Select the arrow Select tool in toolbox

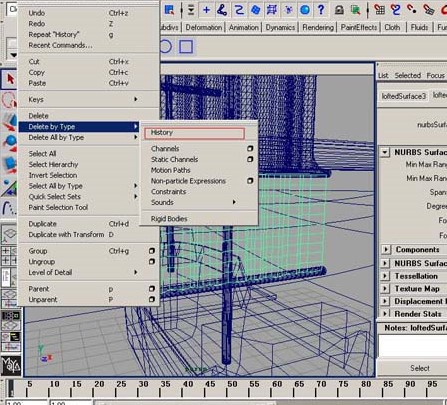[x=9, y=79]
